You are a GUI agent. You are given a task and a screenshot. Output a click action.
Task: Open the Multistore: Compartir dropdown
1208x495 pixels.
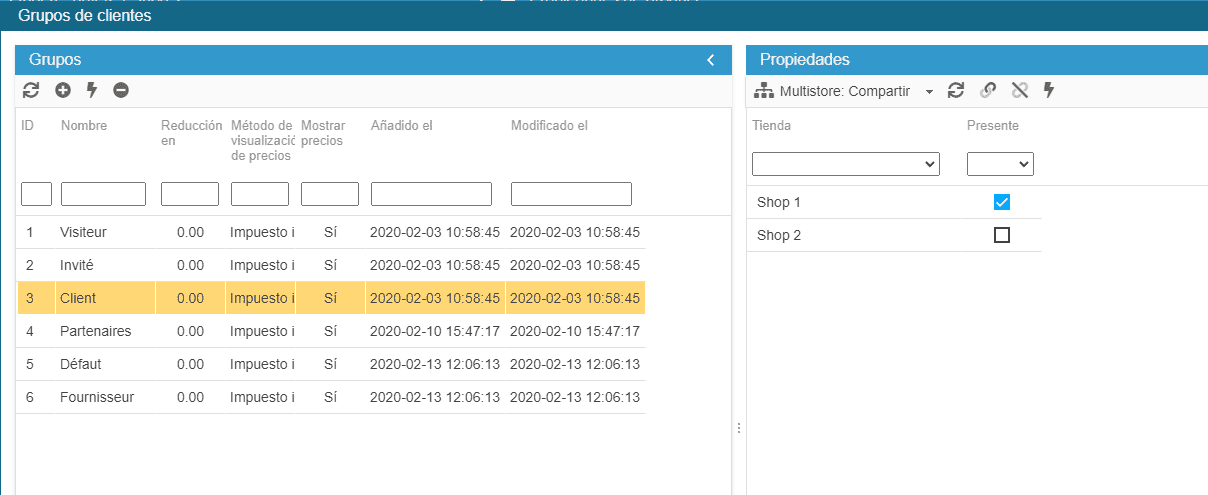(x=843, y=91)
